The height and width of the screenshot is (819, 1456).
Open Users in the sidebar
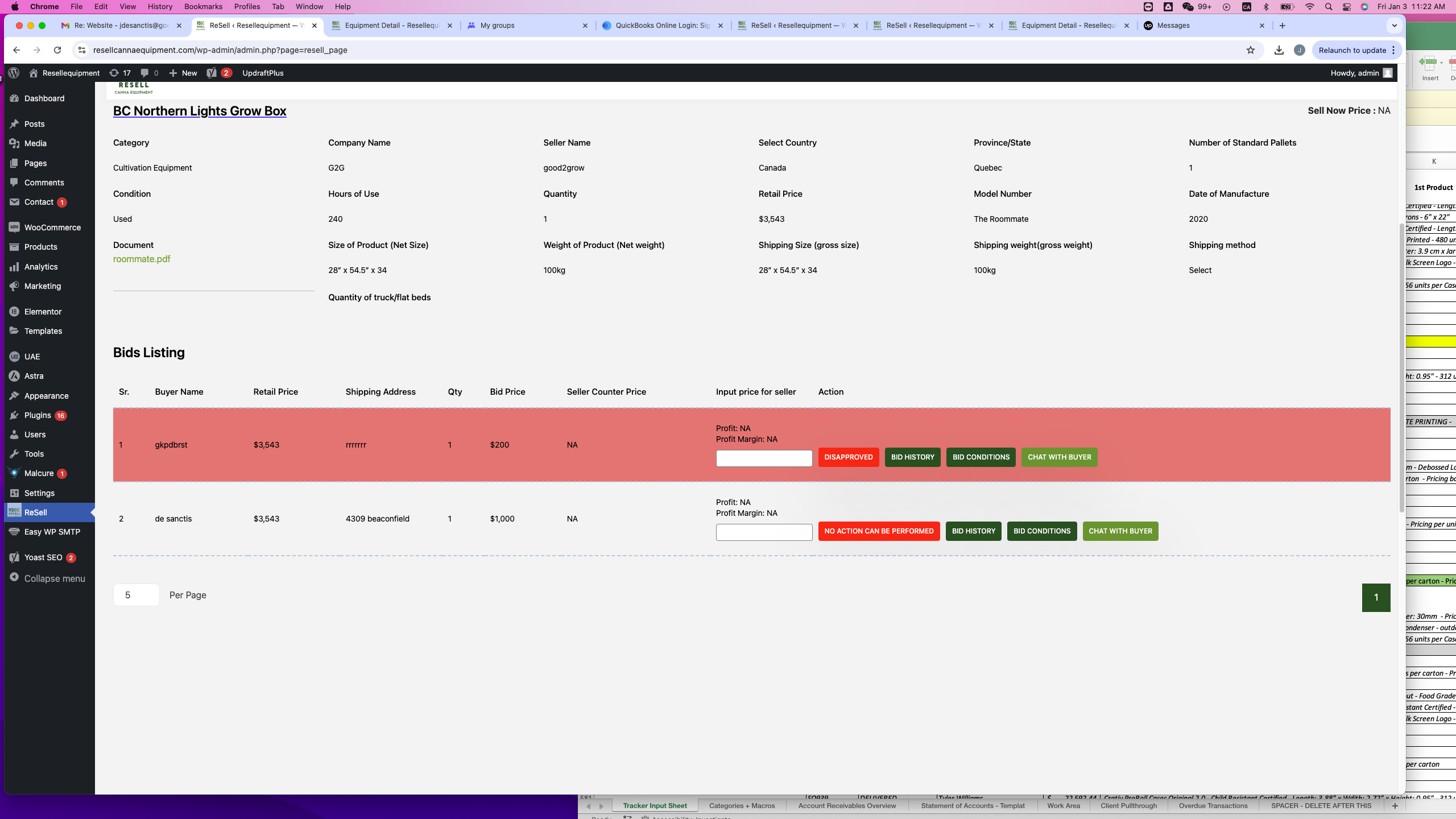[x=35, y=435]
